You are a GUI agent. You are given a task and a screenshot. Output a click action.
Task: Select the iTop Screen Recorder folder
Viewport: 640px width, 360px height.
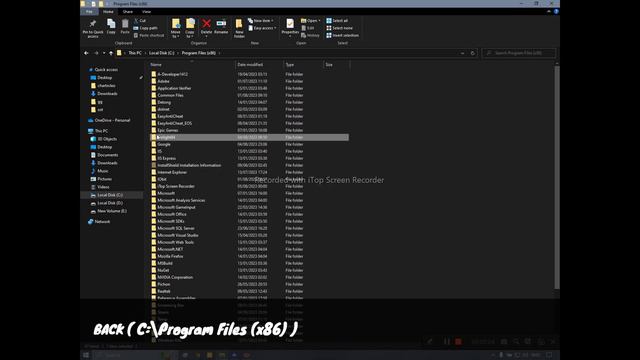click(249, 186)
